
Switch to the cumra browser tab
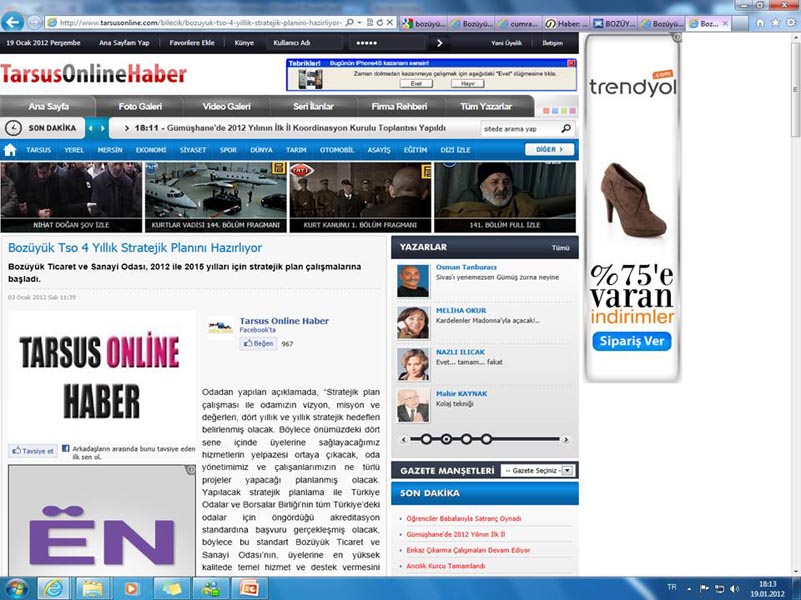520,23
